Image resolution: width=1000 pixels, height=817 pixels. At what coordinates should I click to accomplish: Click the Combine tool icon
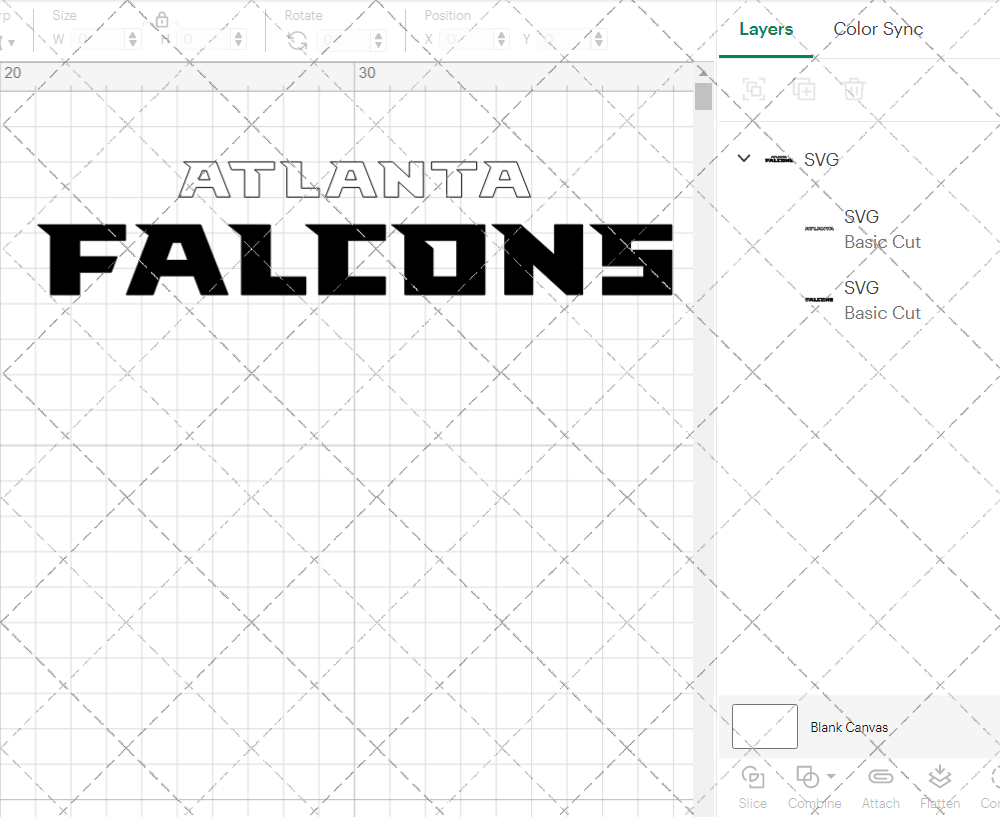click(807, 777)
